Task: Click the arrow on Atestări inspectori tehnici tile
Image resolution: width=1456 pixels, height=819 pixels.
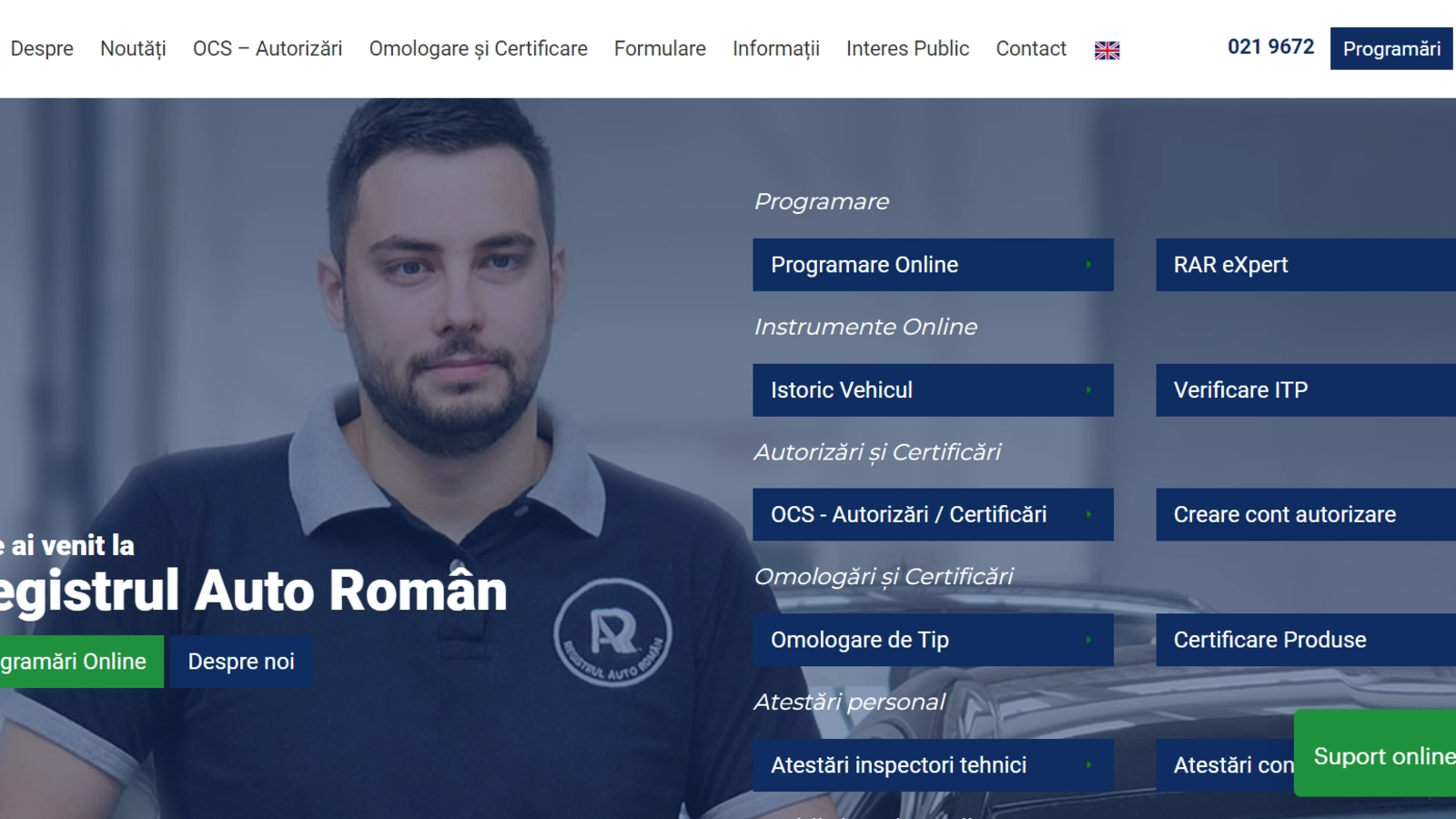Action: (x=1088, y=765)
